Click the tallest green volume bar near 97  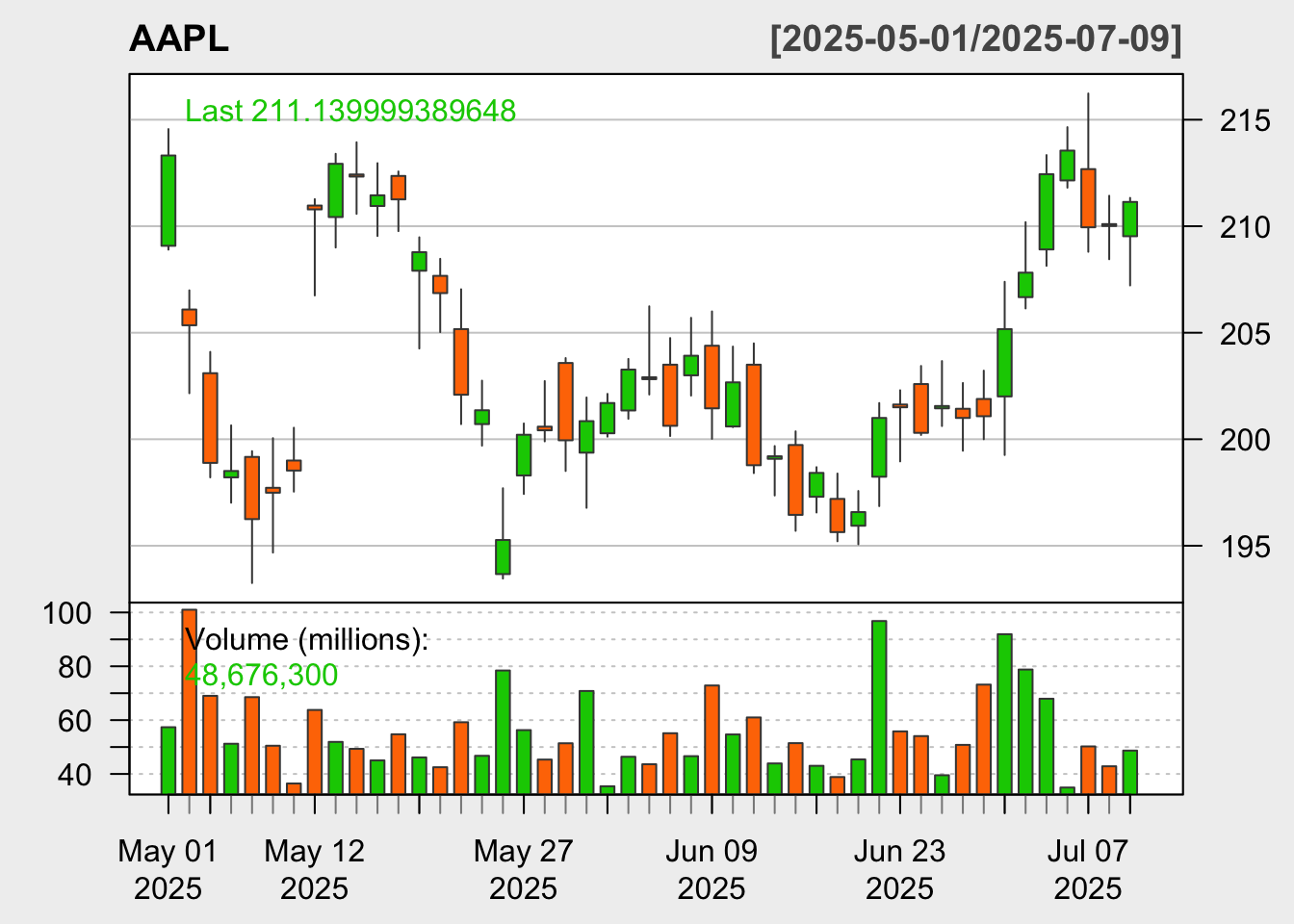[x=879, y=707]
